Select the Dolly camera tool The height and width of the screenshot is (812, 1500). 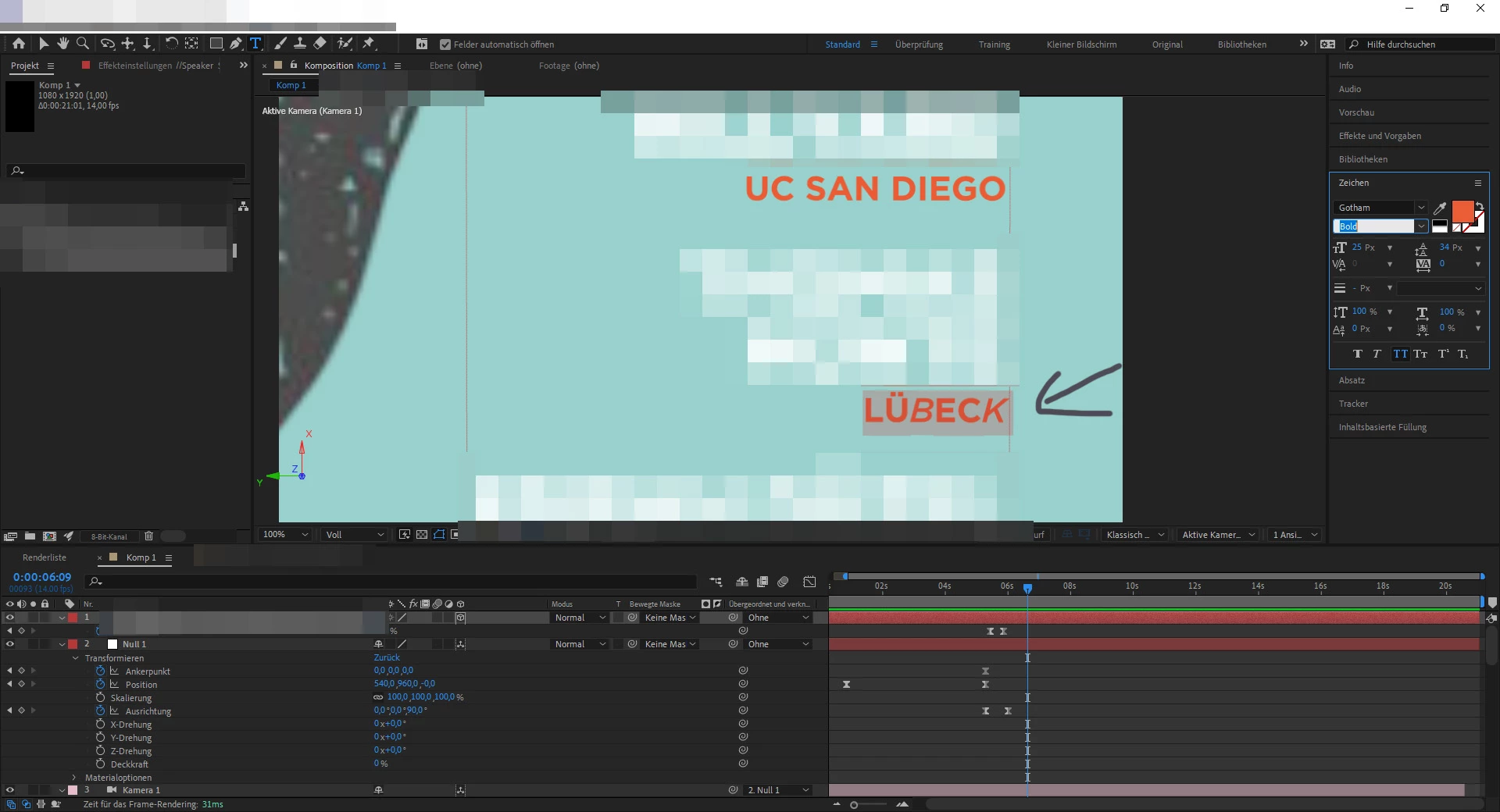point(147,44)
